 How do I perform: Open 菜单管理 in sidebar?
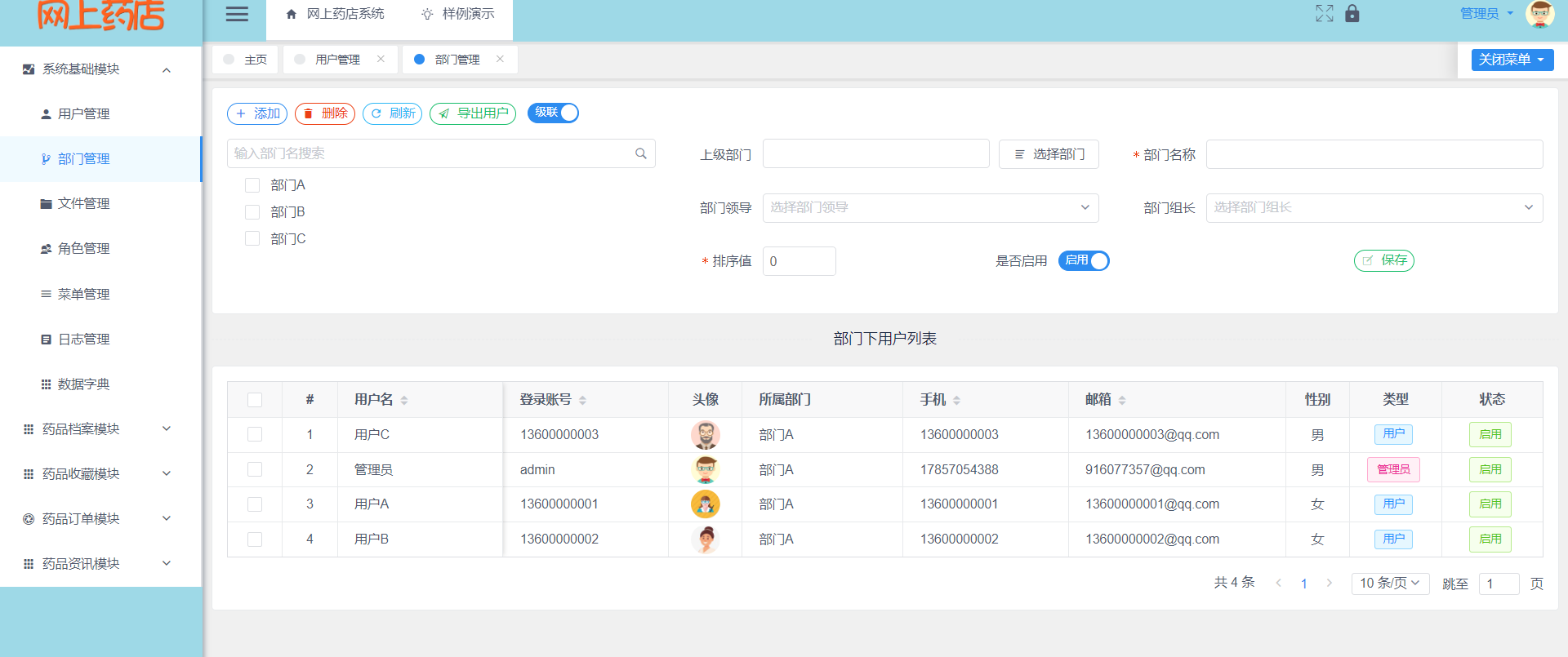[100, 294]
